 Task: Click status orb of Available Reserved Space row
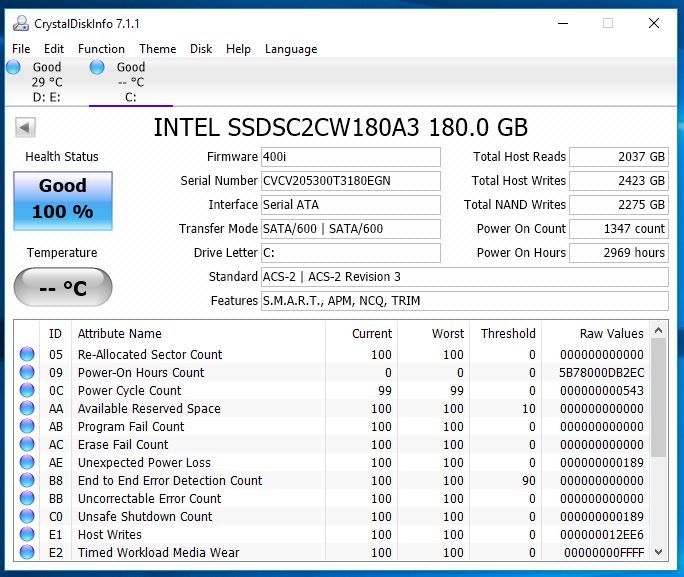click(27, 408)
